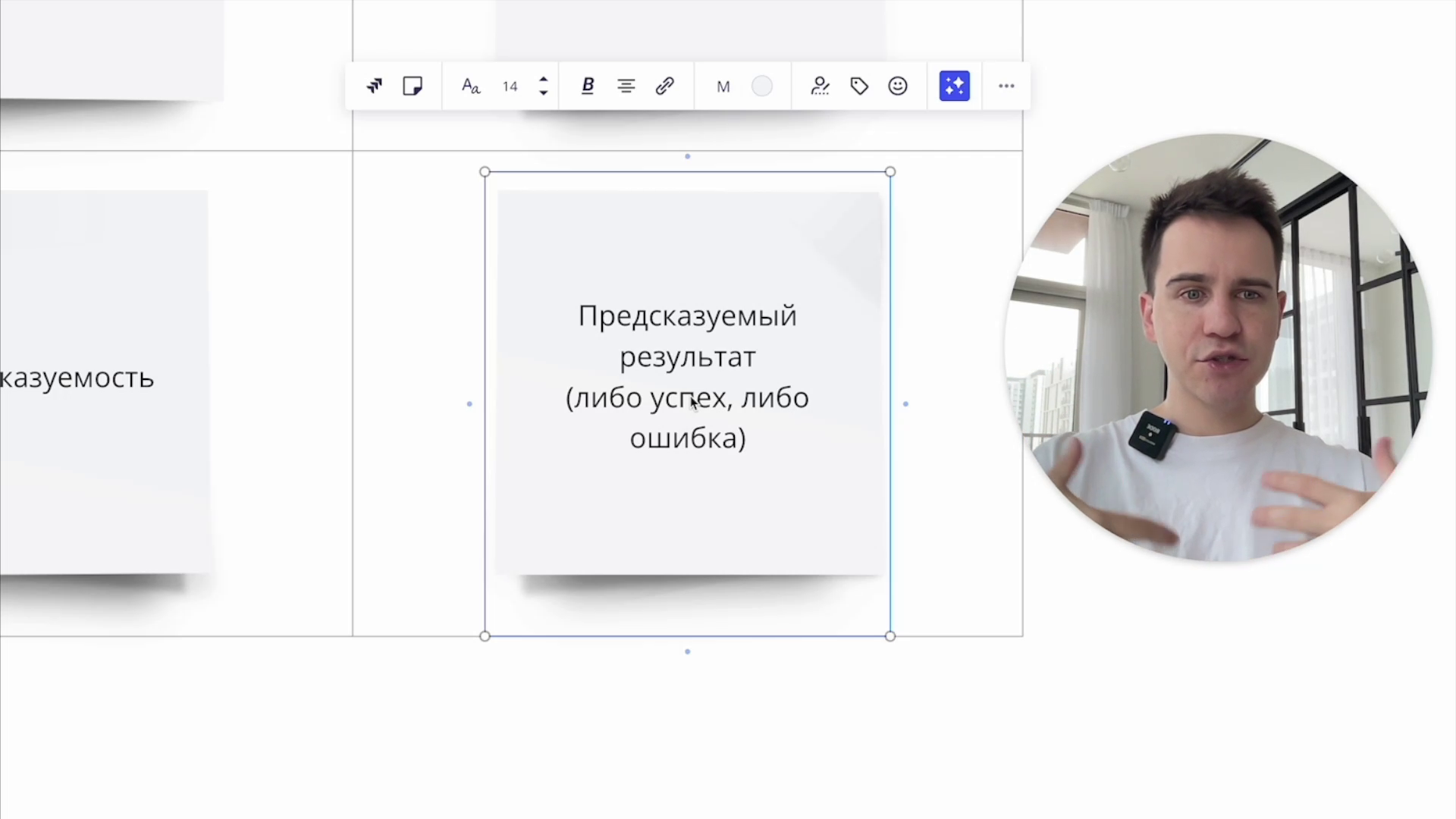Click bottom-right resize handle of selection
This screenshot has height=819, width=1456.
(890, 636)
